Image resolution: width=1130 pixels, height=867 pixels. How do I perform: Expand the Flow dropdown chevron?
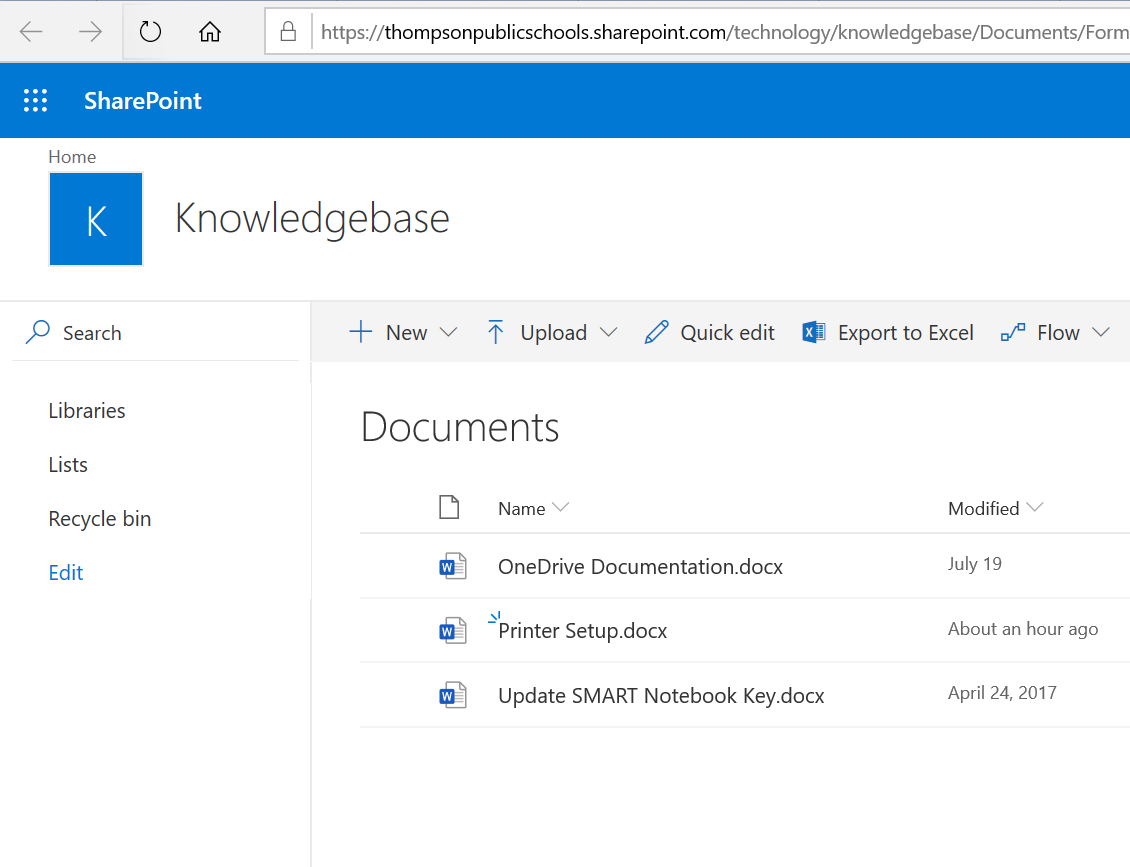[1100, 332]
